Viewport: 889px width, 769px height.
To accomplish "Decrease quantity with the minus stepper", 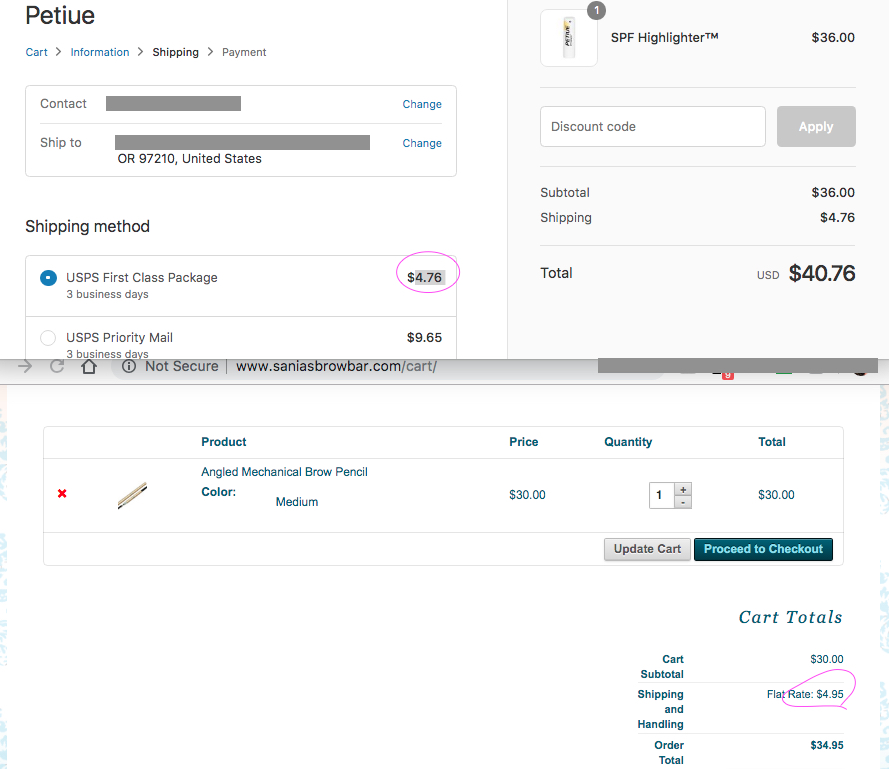I will (x=683, y=502).
